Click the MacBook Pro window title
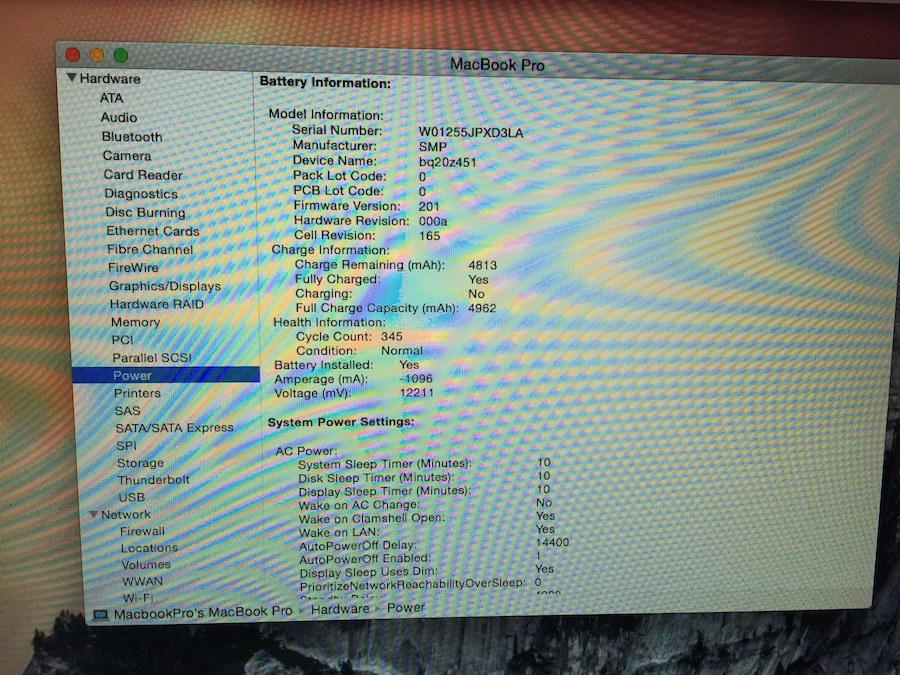Screen dimensions: 900x675 pyautogui.click(x=497, y=64)
